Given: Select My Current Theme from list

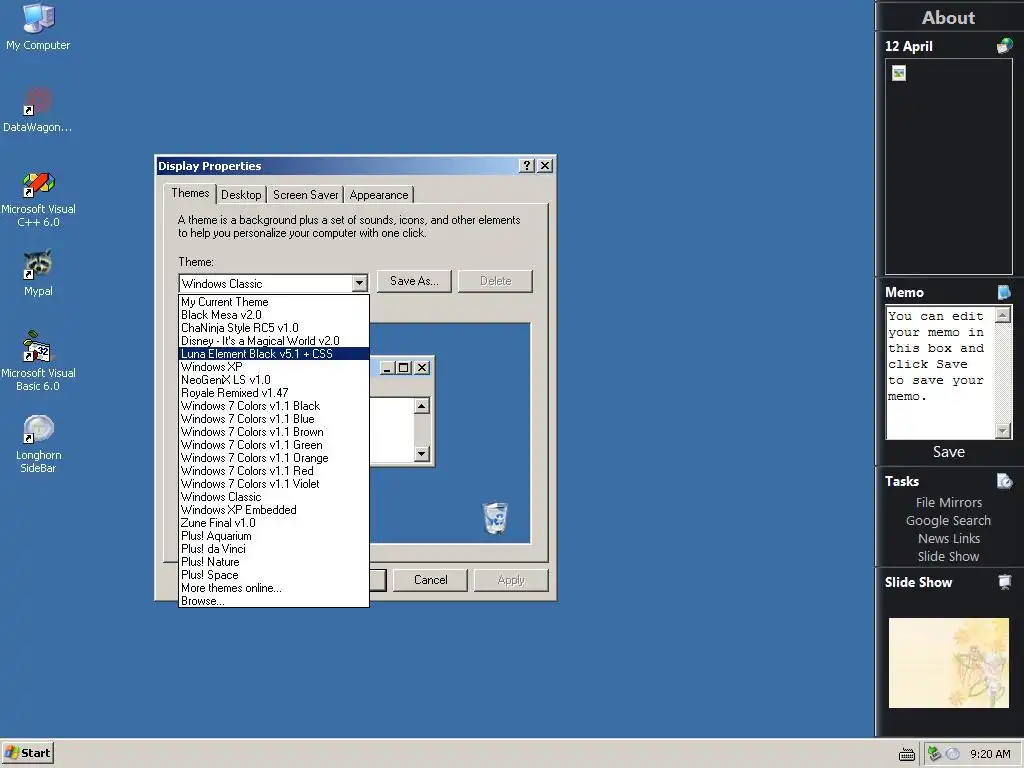Looking at the screenshot, I should coord(274,302).
